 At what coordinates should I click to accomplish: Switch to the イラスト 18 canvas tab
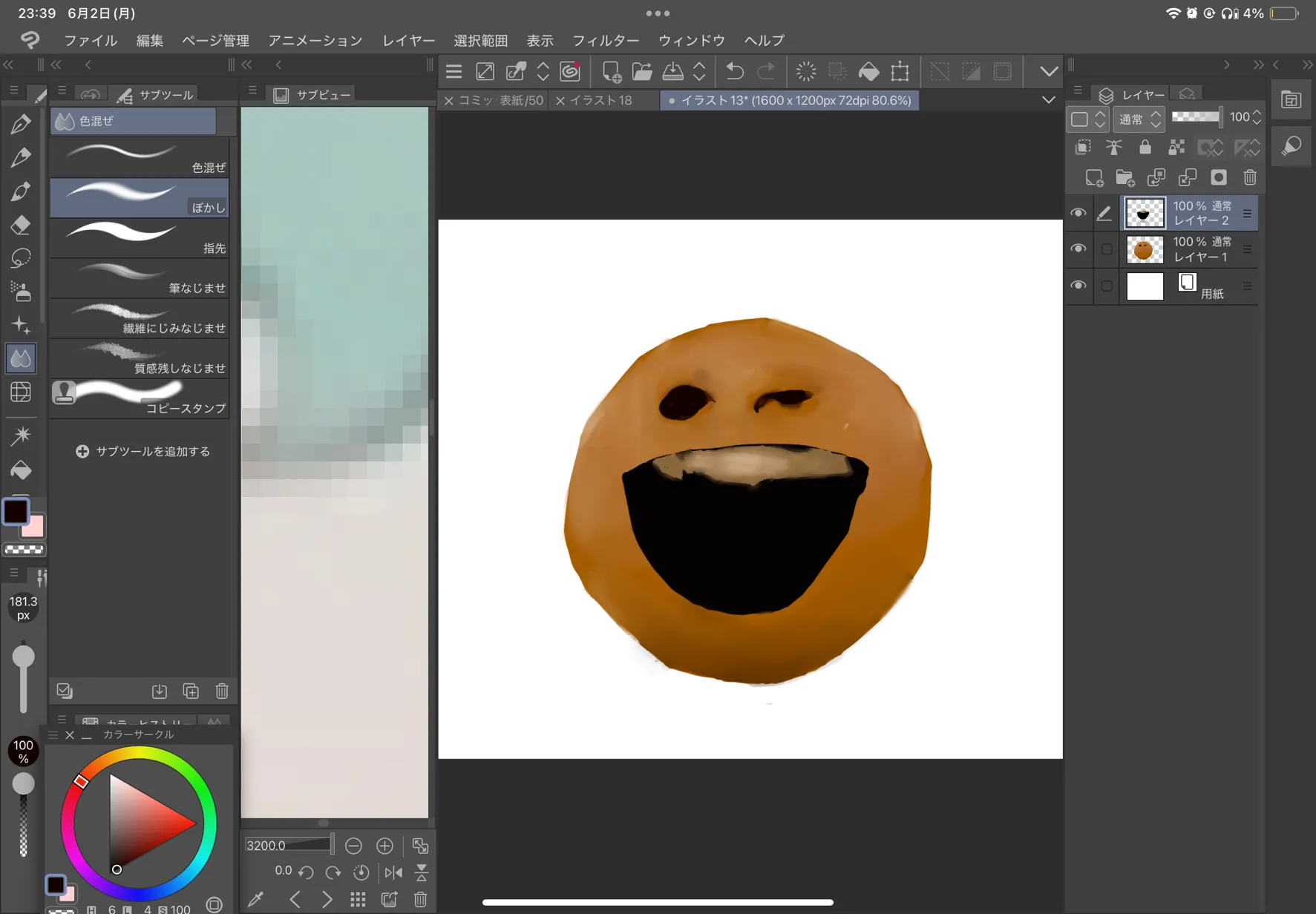[601, 100]
